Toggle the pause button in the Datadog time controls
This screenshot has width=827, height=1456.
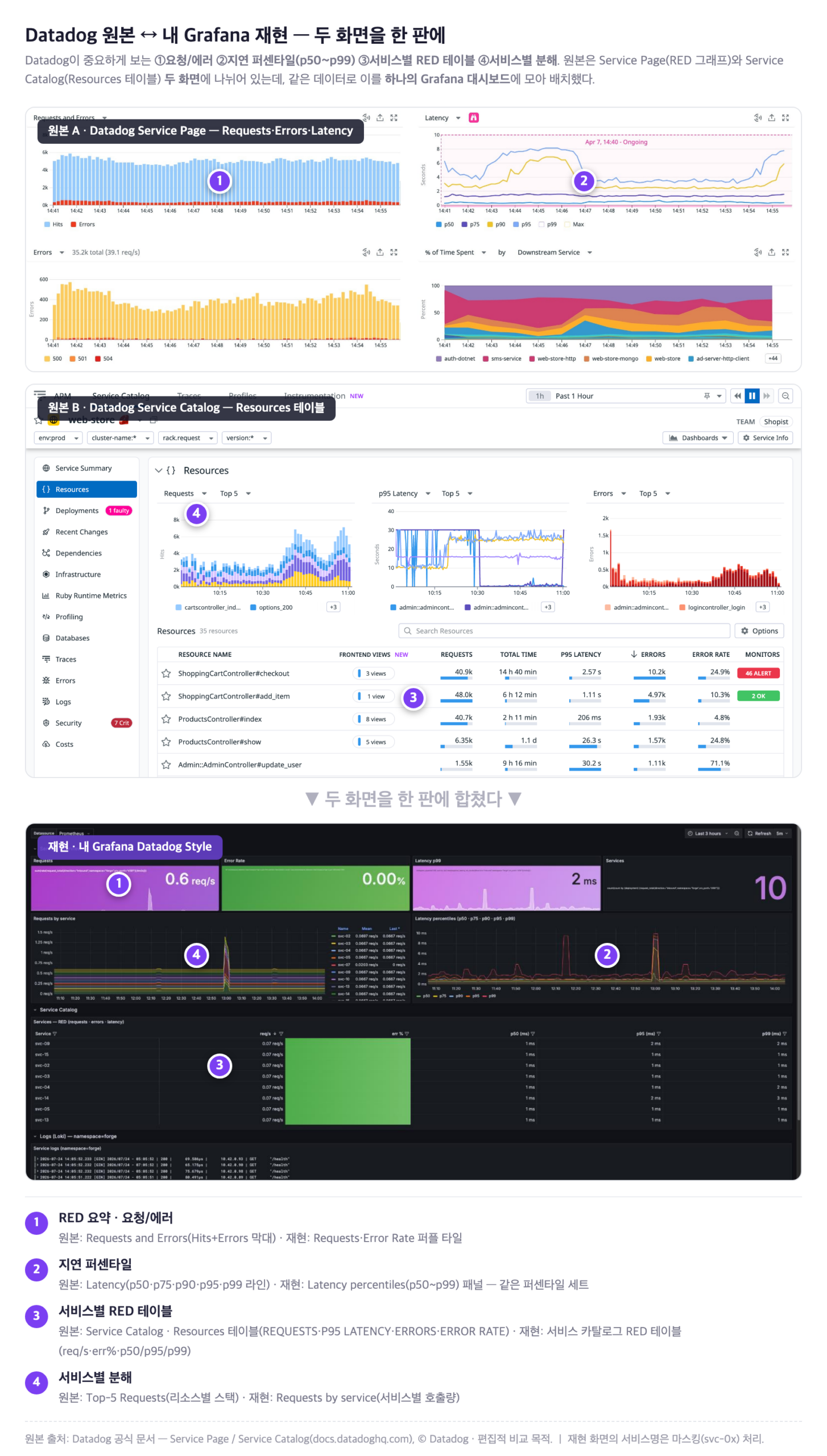click(x=752, y=396)
